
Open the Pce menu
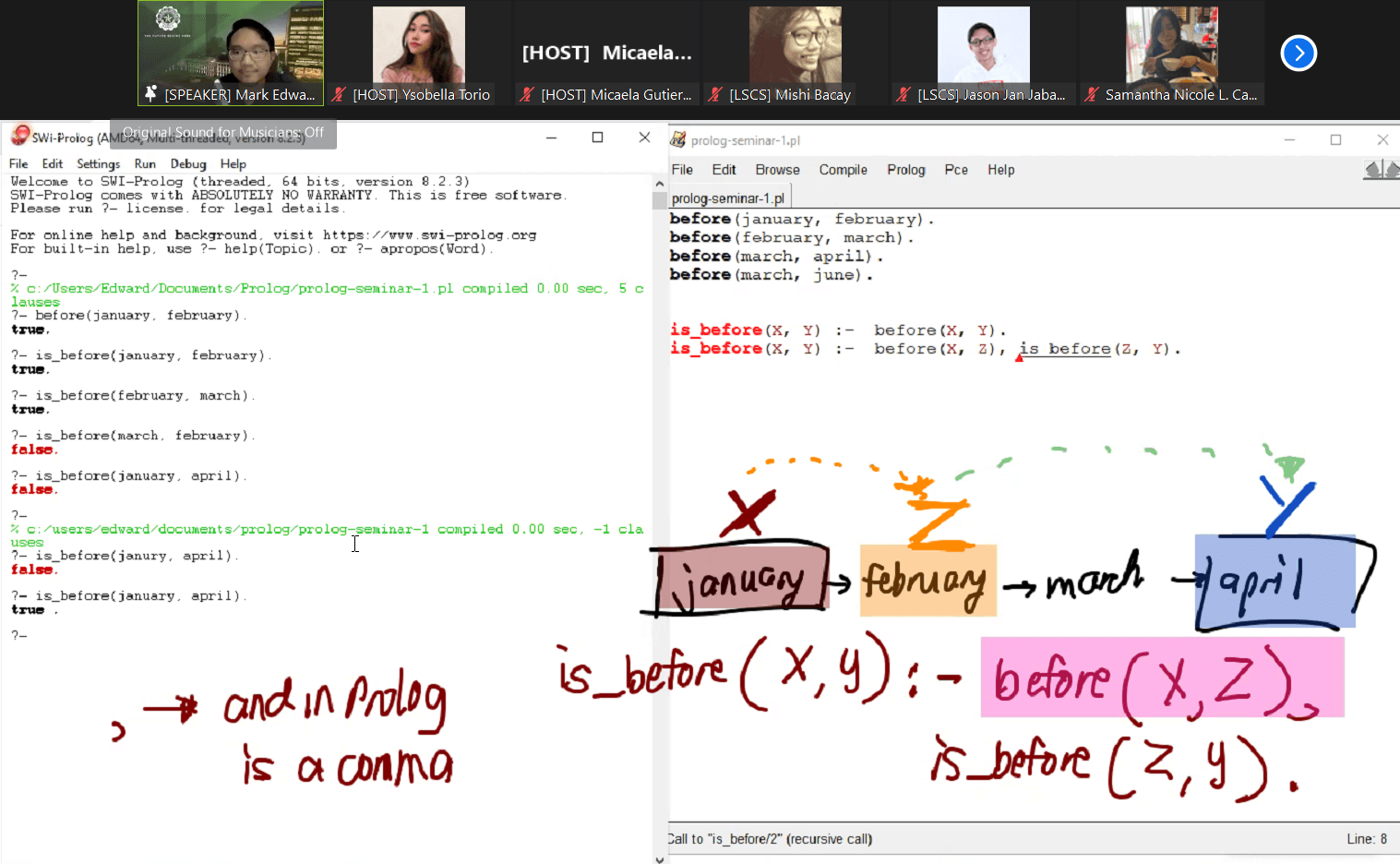(x=956, y=169)
